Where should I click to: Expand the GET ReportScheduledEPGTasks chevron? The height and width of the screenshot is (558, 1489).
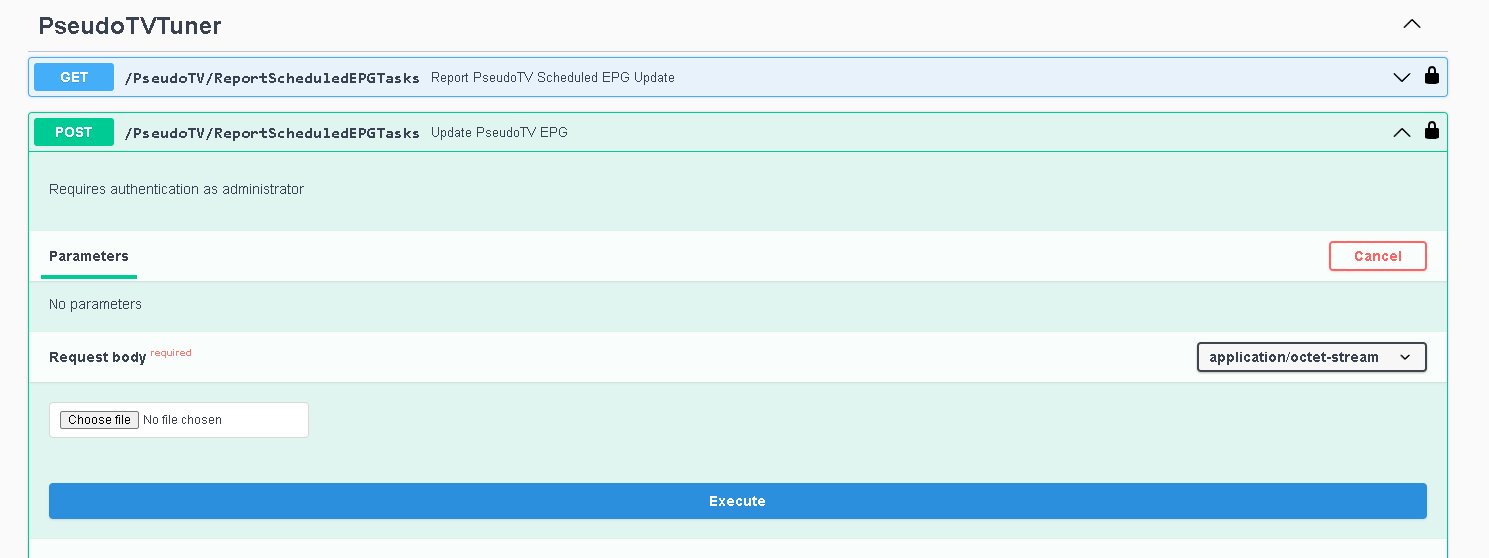coord(1402,77)
